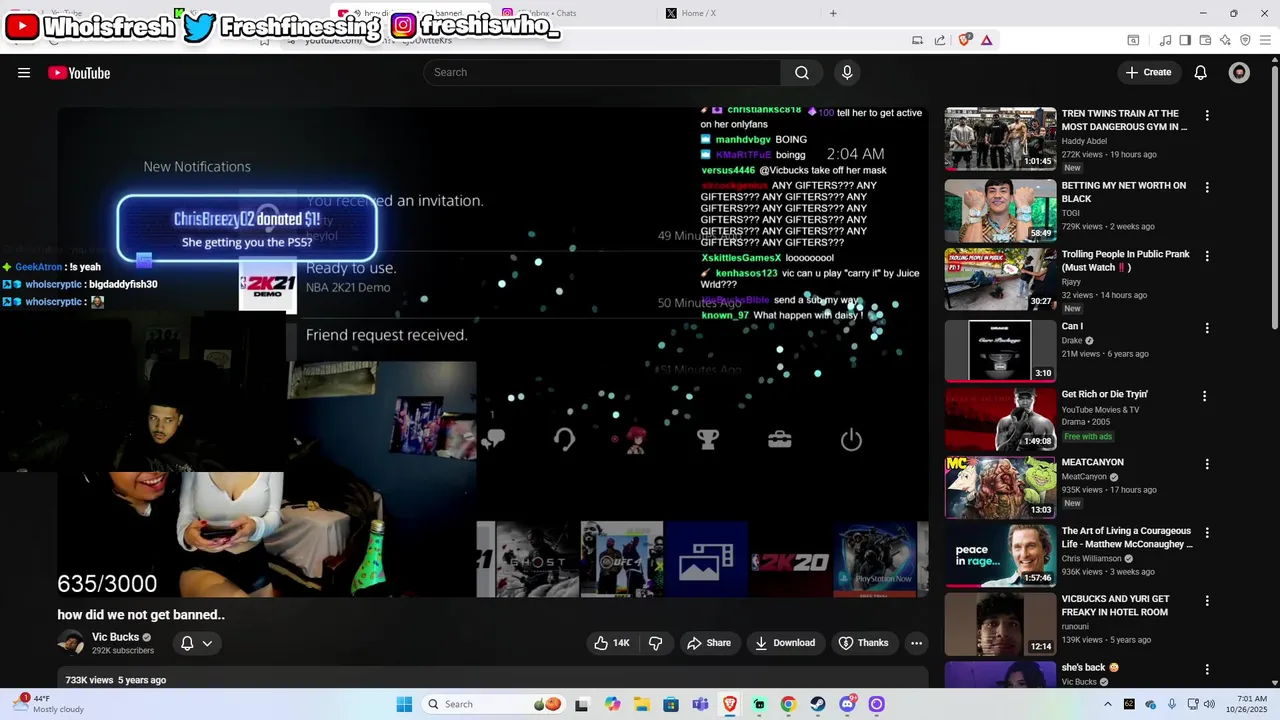
Task: Open options for MEATCANYON video
Action: (x=1207, y=464)
